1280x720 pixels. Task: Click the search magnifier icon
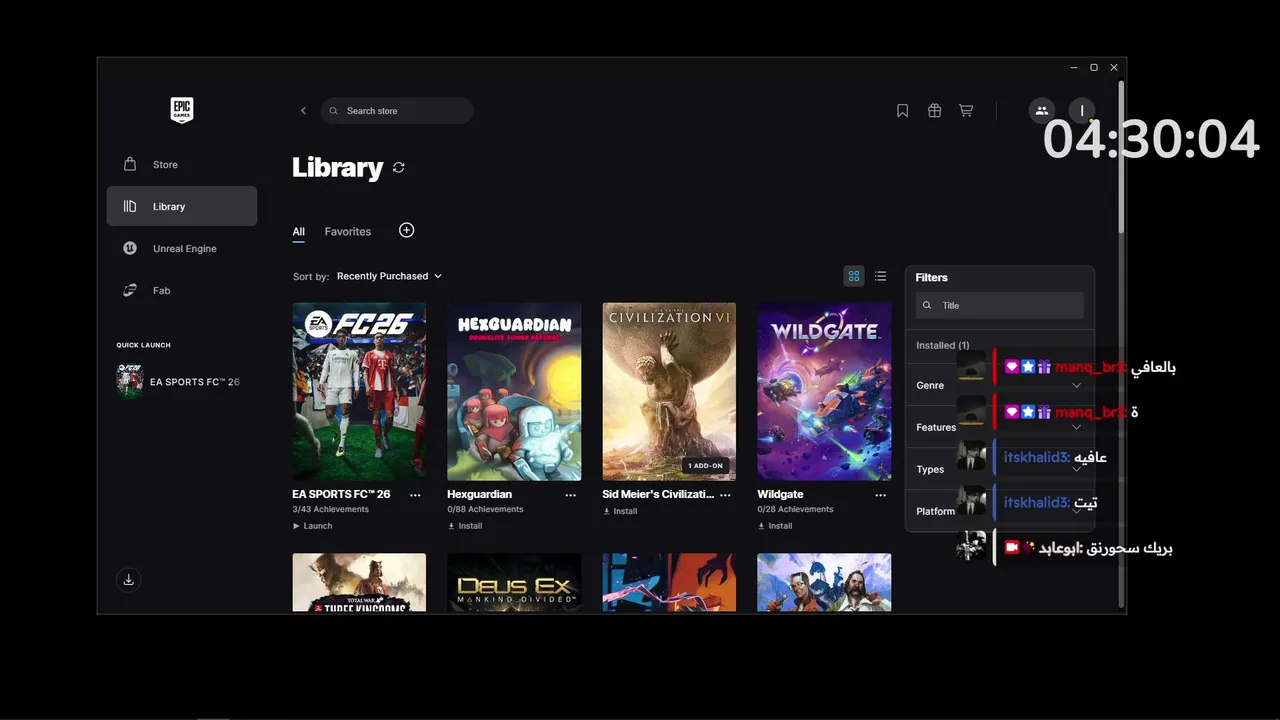click(x=334, y=111)
